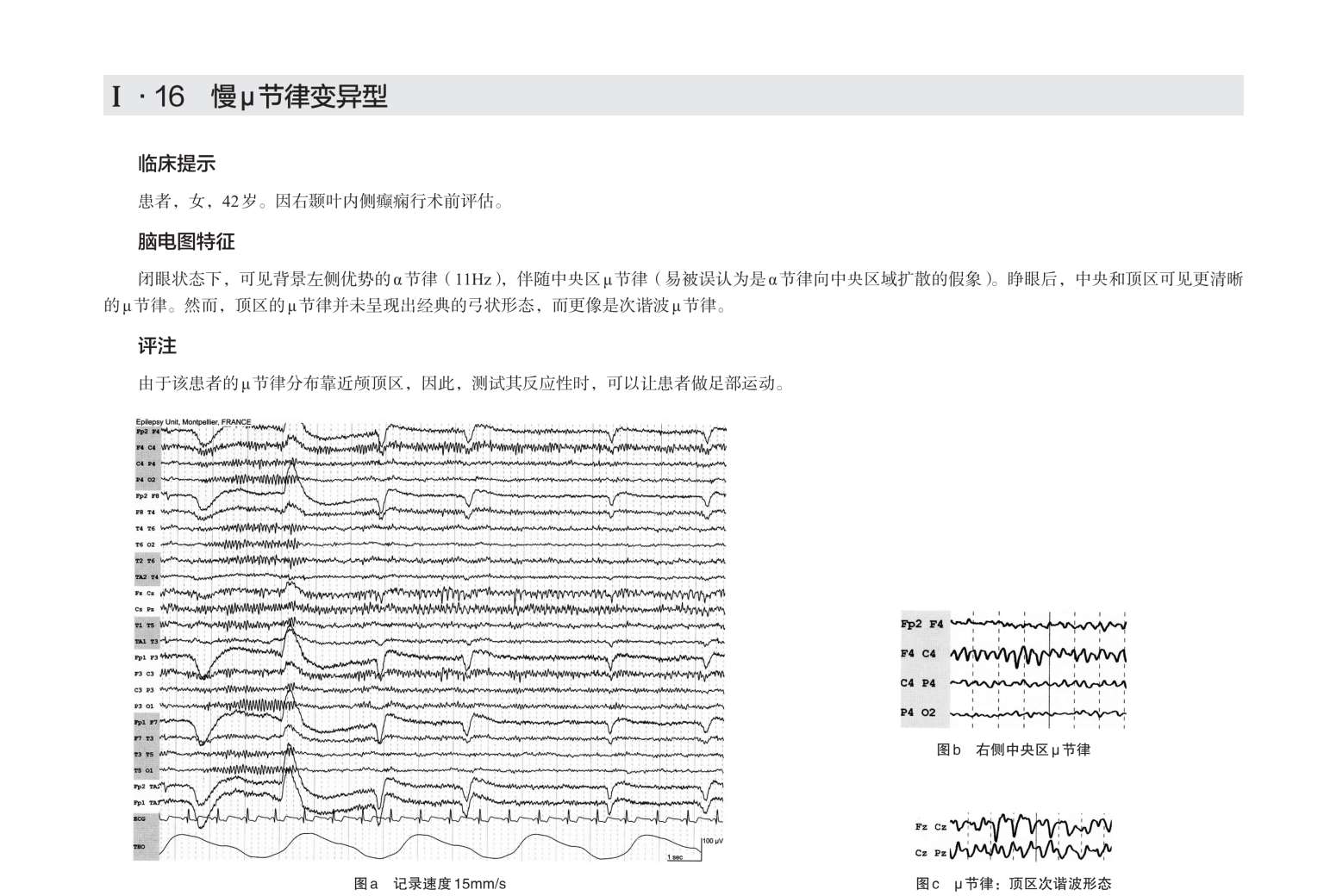
Task: Click the "F7 T3" channel label
Action: [146, 738]
